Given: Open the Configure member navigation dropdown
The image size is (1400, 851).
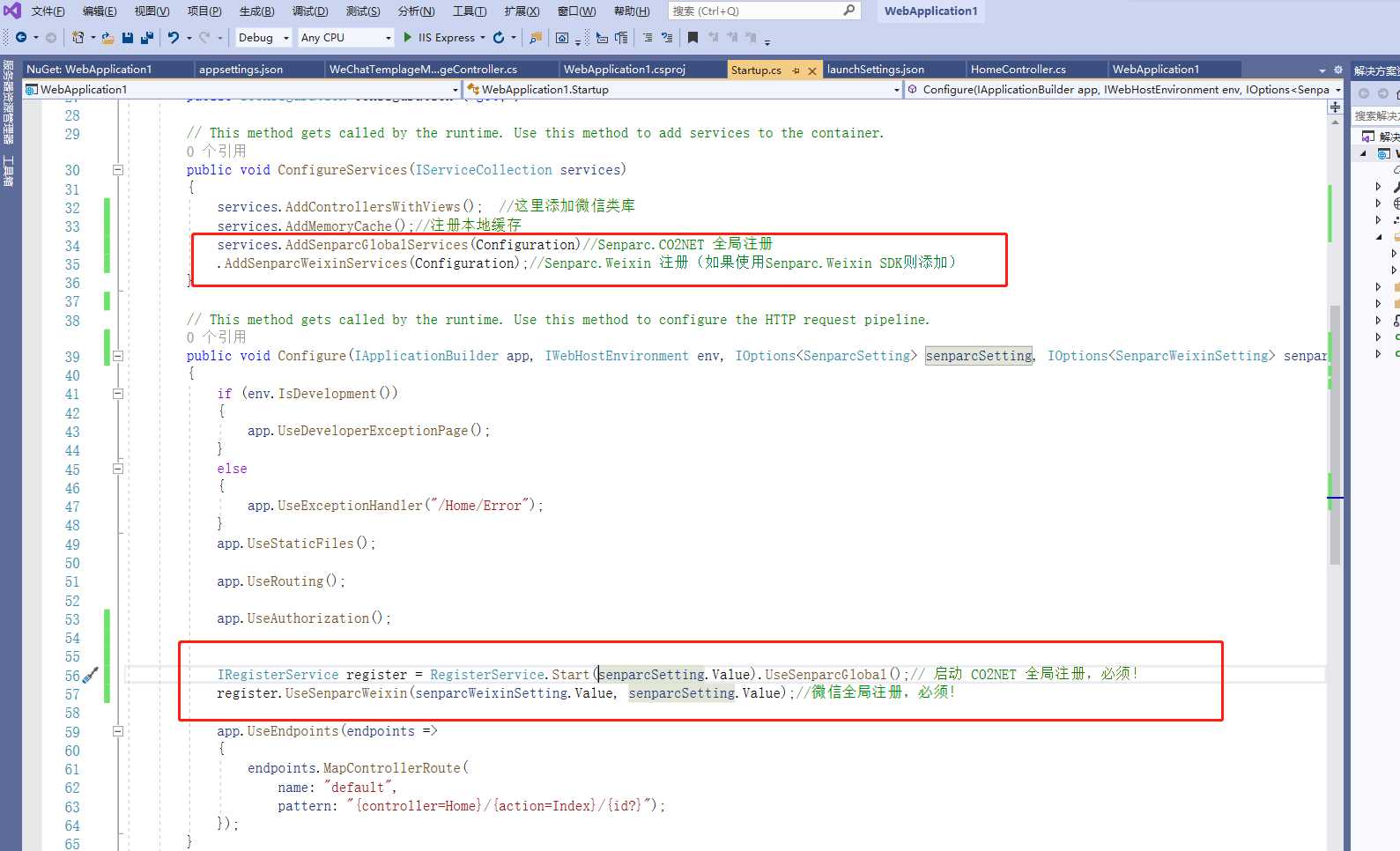Looking at the screenshot, I should click(1125, 90).
